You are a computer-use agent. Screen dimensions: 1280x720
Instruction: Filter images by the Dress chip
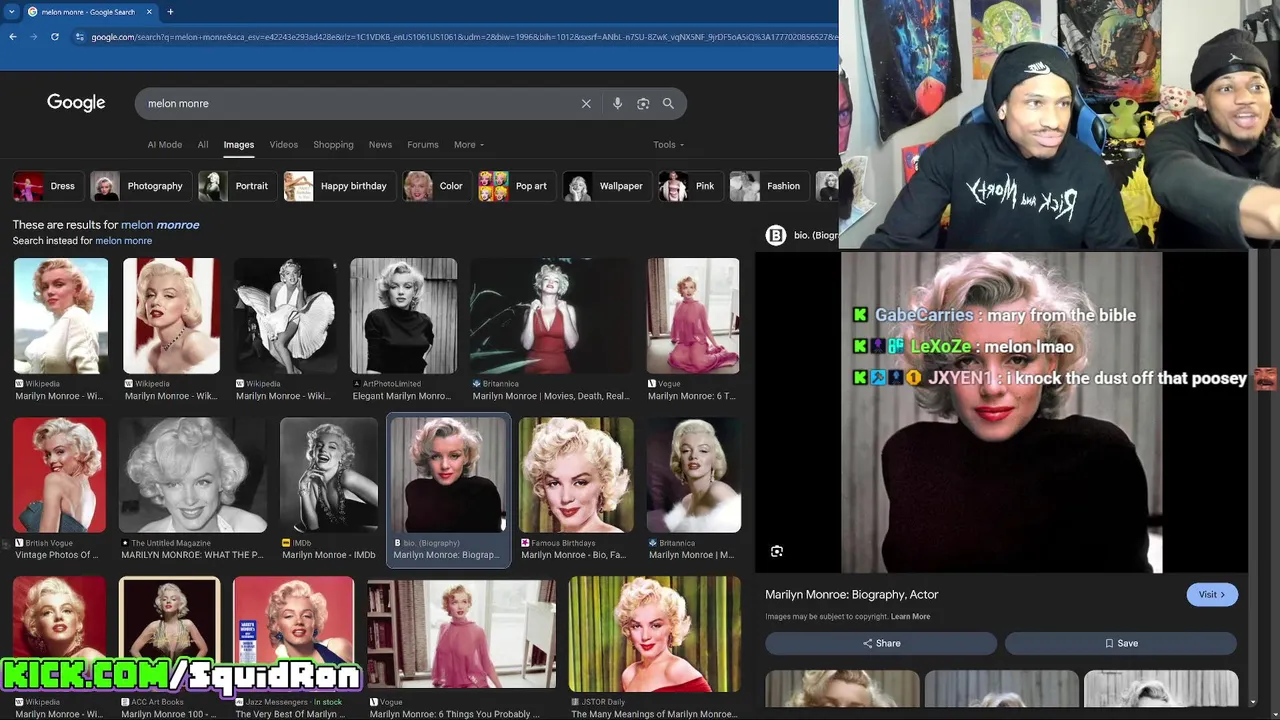coord(46,186)
